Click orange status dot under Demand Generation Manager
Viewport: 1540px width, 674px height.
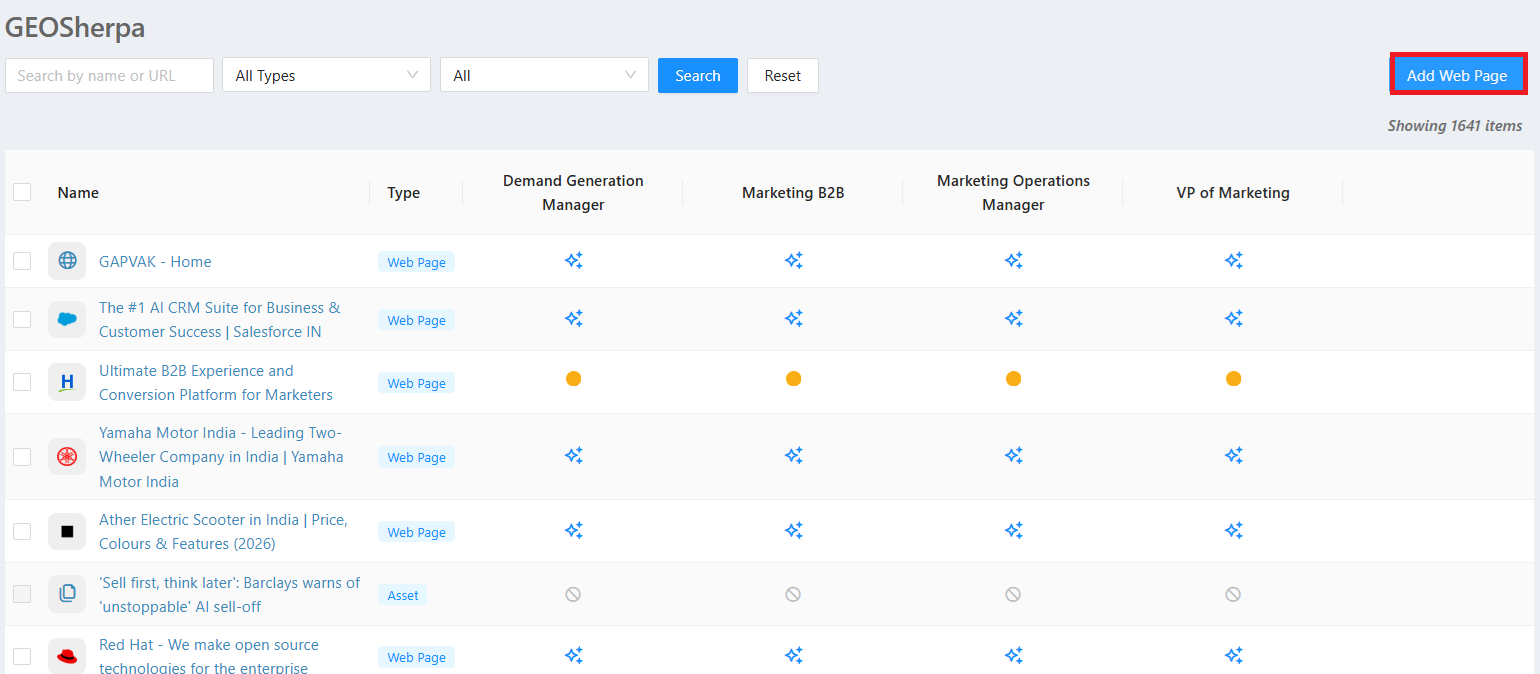pyautogui.click(x=573, y=378)
